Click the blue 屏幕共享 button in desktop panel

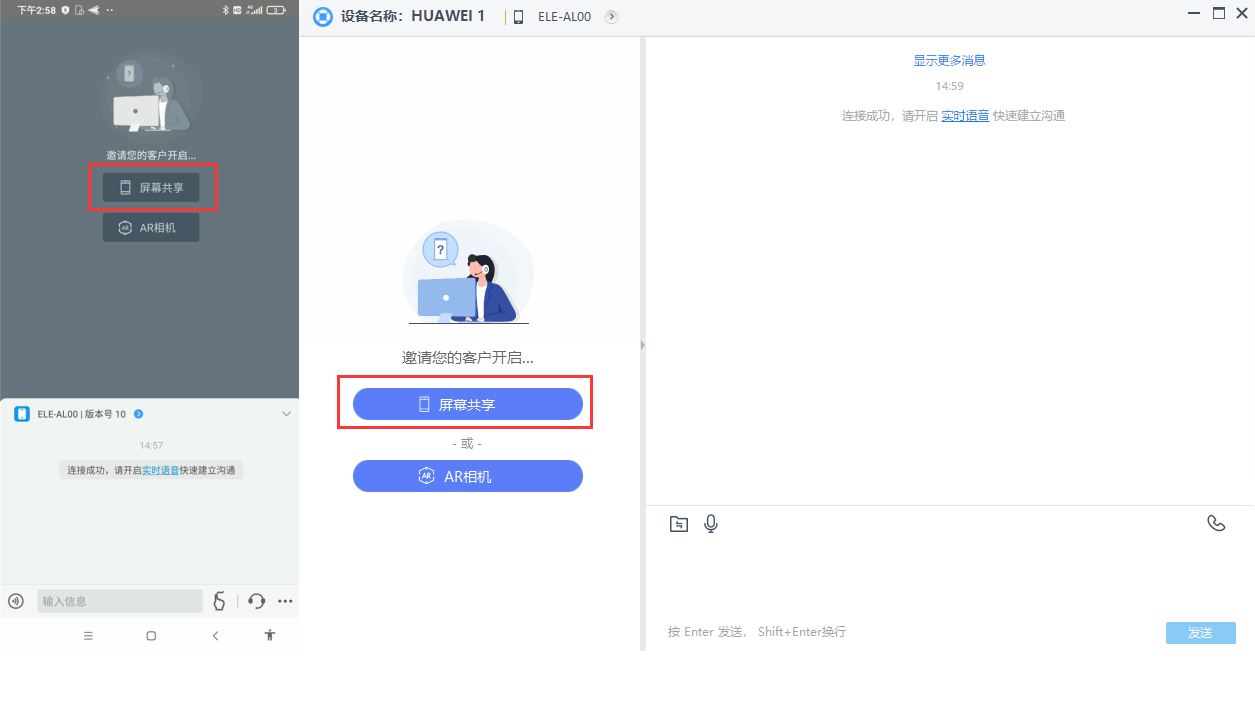[x=467, y=404]
